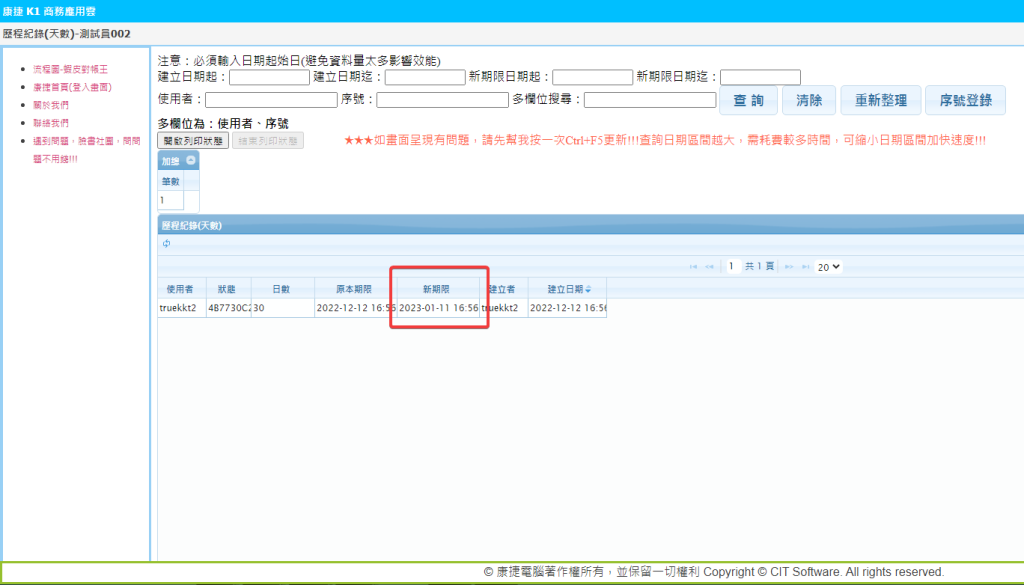The image size is (1024, 585).
Task: Open the 關於我們 link
Action: coord(51,105)
